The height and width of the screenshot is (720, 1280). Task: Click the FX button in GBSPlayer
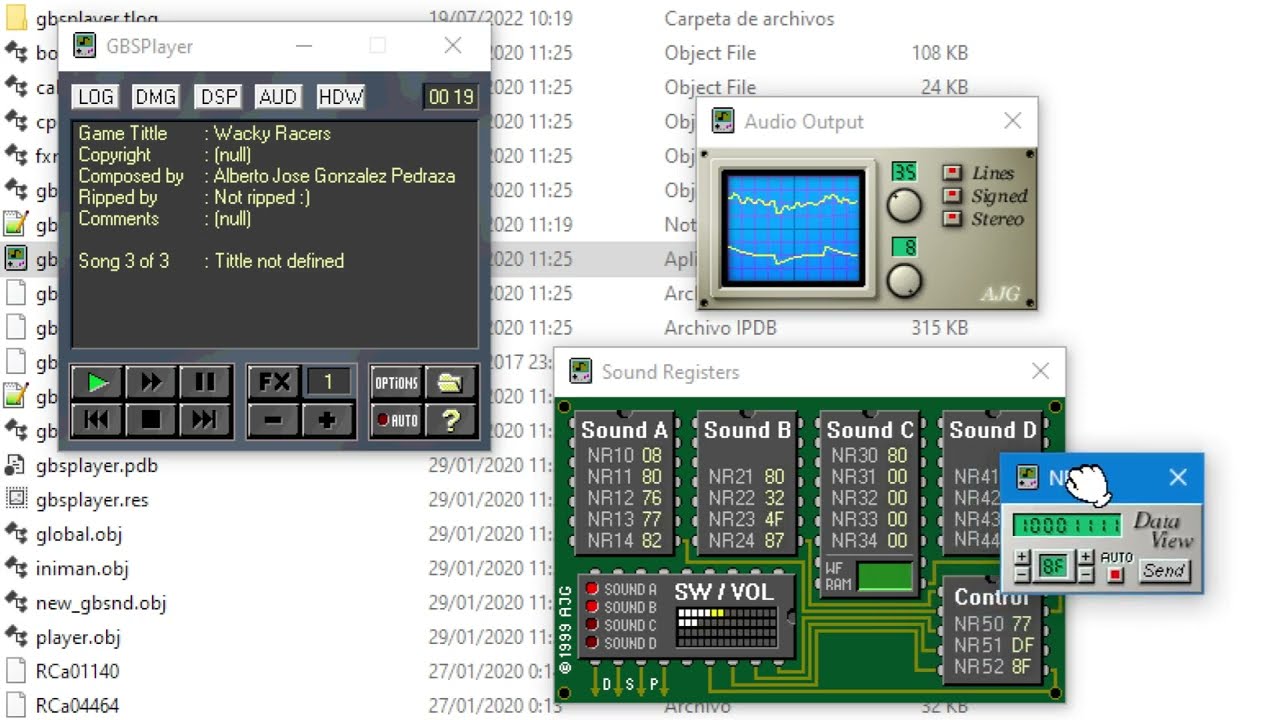click(274, 382)
